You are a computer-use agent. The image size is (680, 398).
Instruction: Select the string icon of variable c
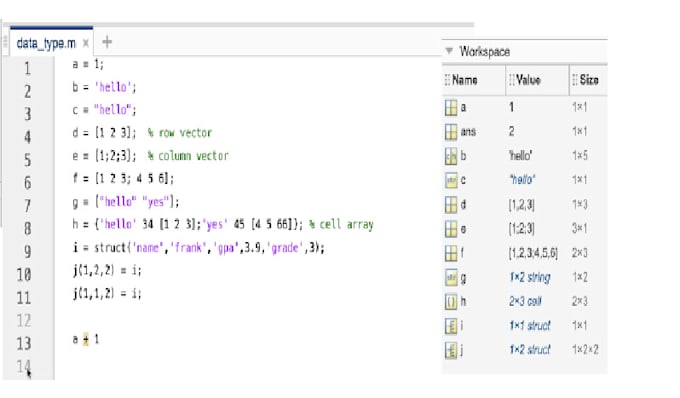(451, 180)
